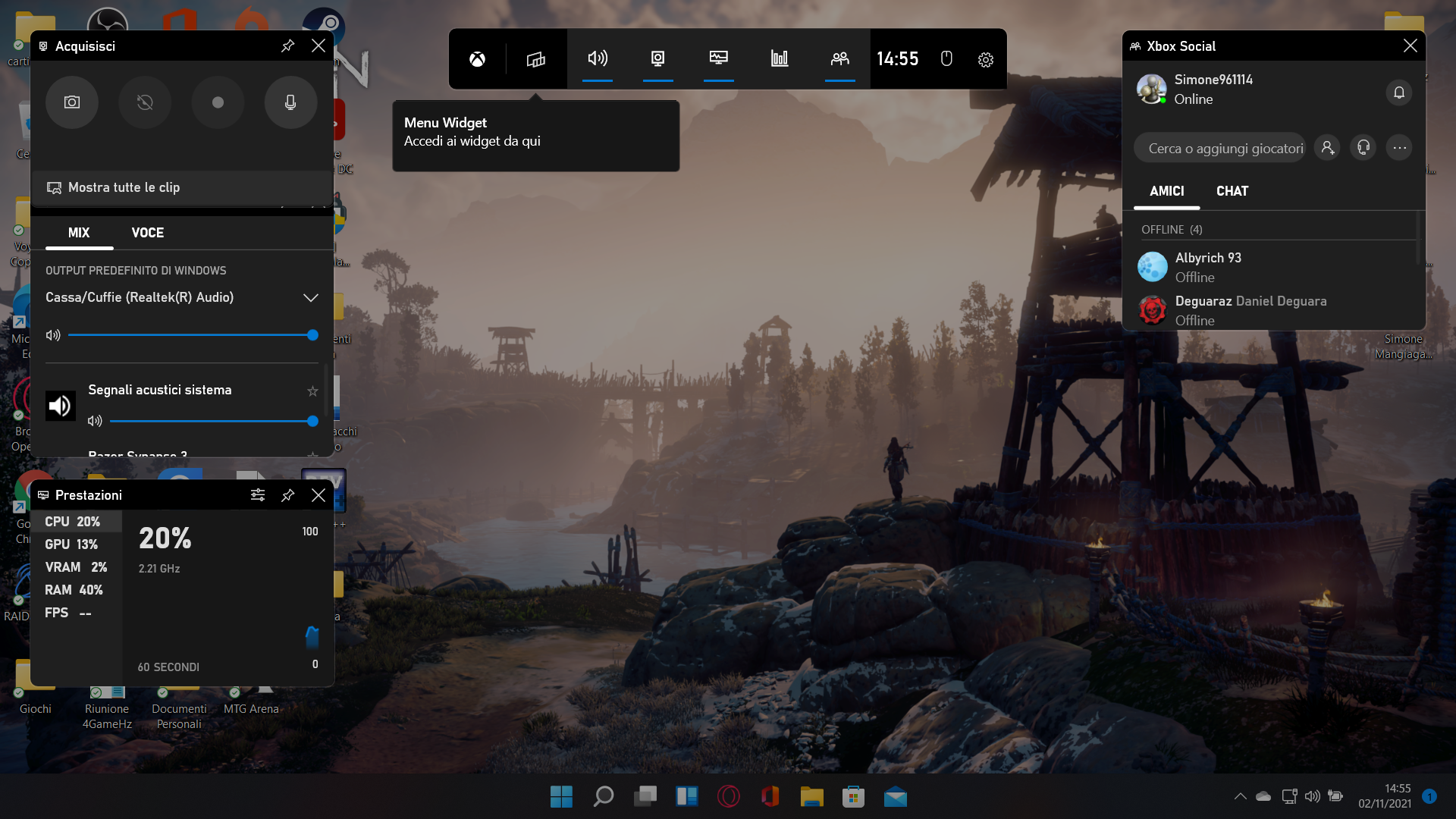Open the Windows Start menu
This screenshot has height=819, width=1456.
tap(561, 796)
